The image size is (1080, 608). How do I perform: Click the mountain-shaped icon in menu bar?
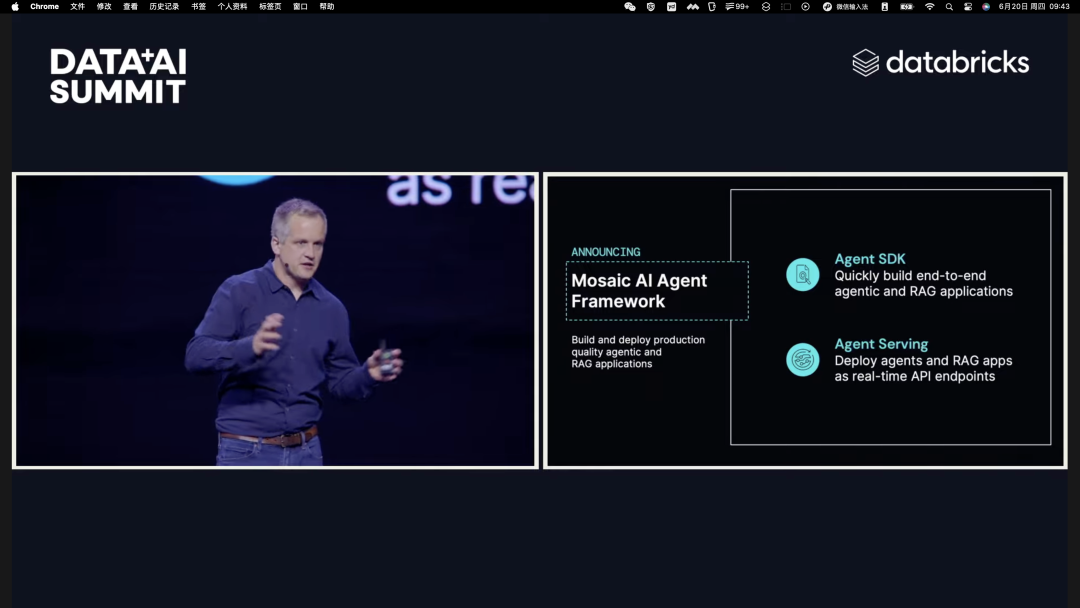(692, 6)
